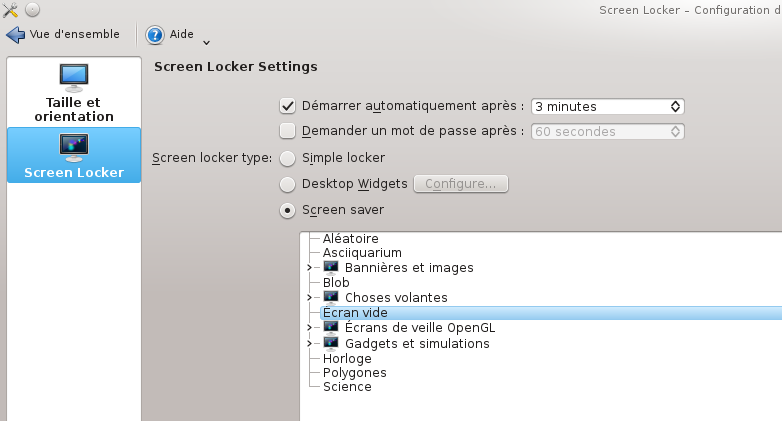The height and width of the screenshot is (421, 782).
Task: Click the Configure... button
Action: click(x=461, y=184)
